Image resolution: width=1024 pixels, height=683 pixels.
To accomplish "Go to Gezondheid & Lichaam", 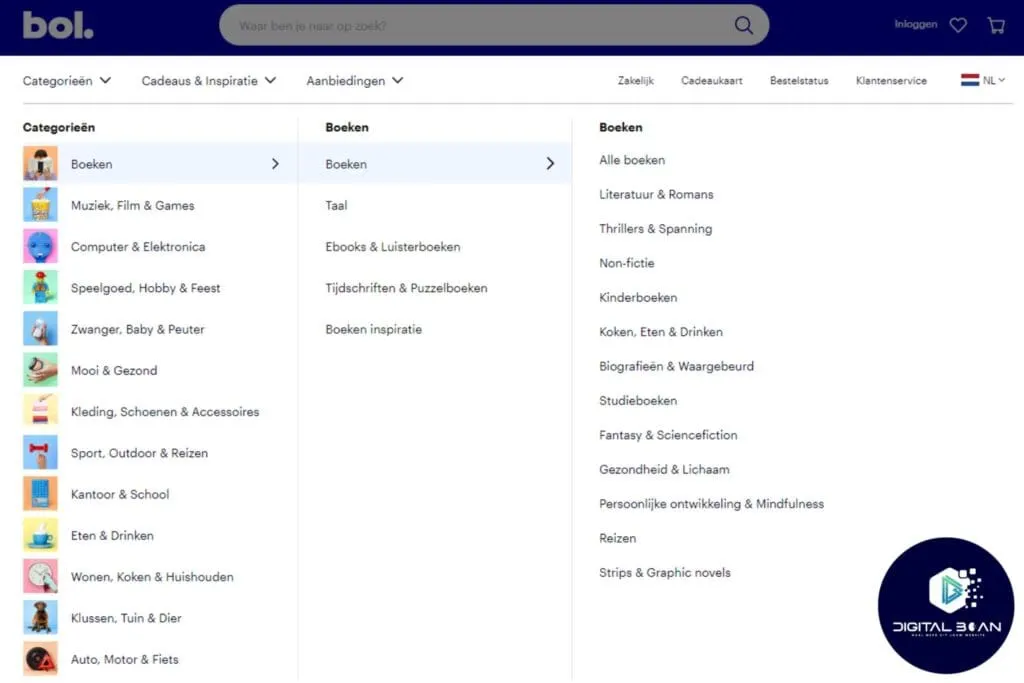I will point(664,469).
